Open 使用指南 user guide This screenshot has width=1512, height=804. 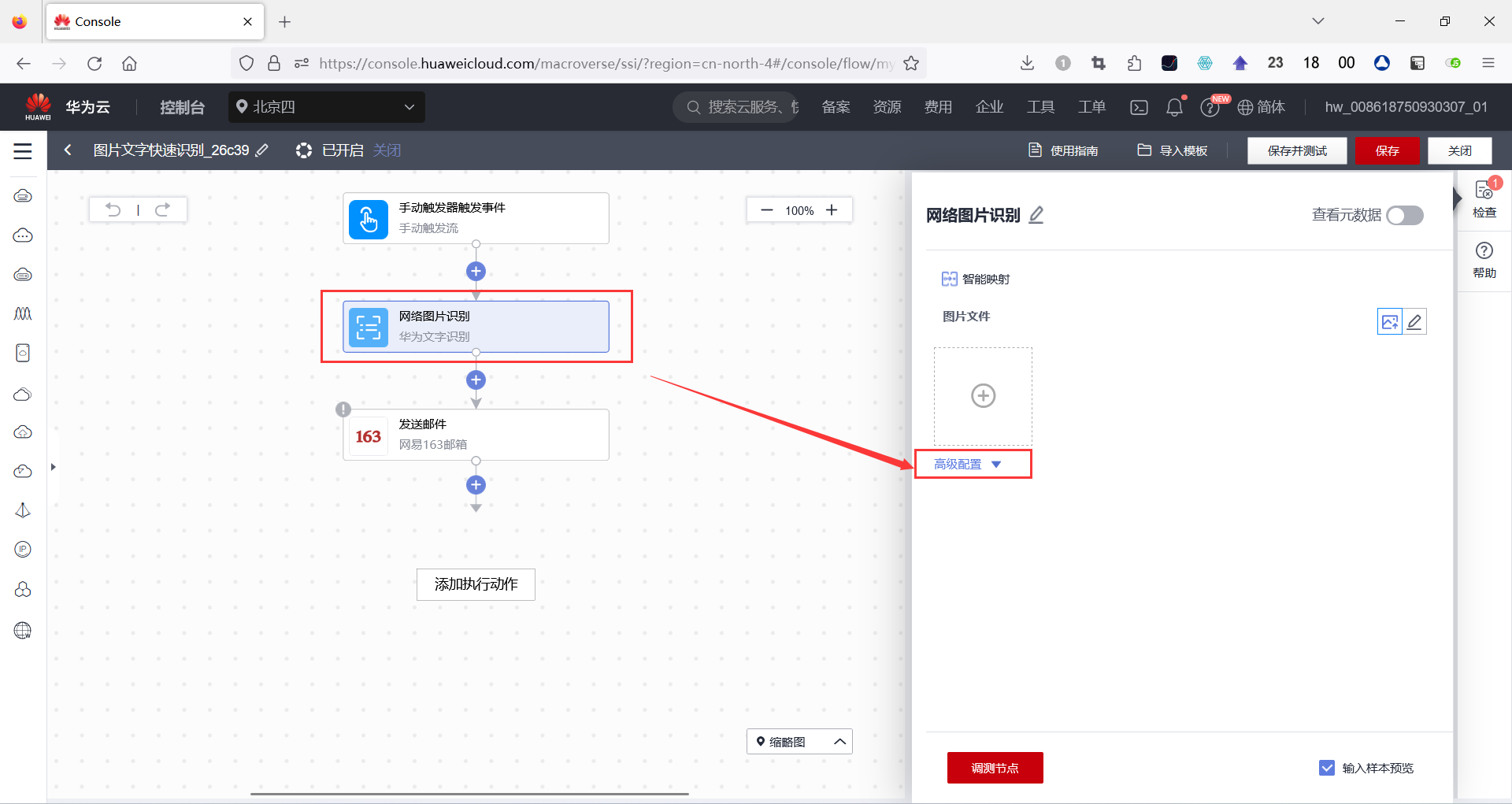[x=1063, y=150]
